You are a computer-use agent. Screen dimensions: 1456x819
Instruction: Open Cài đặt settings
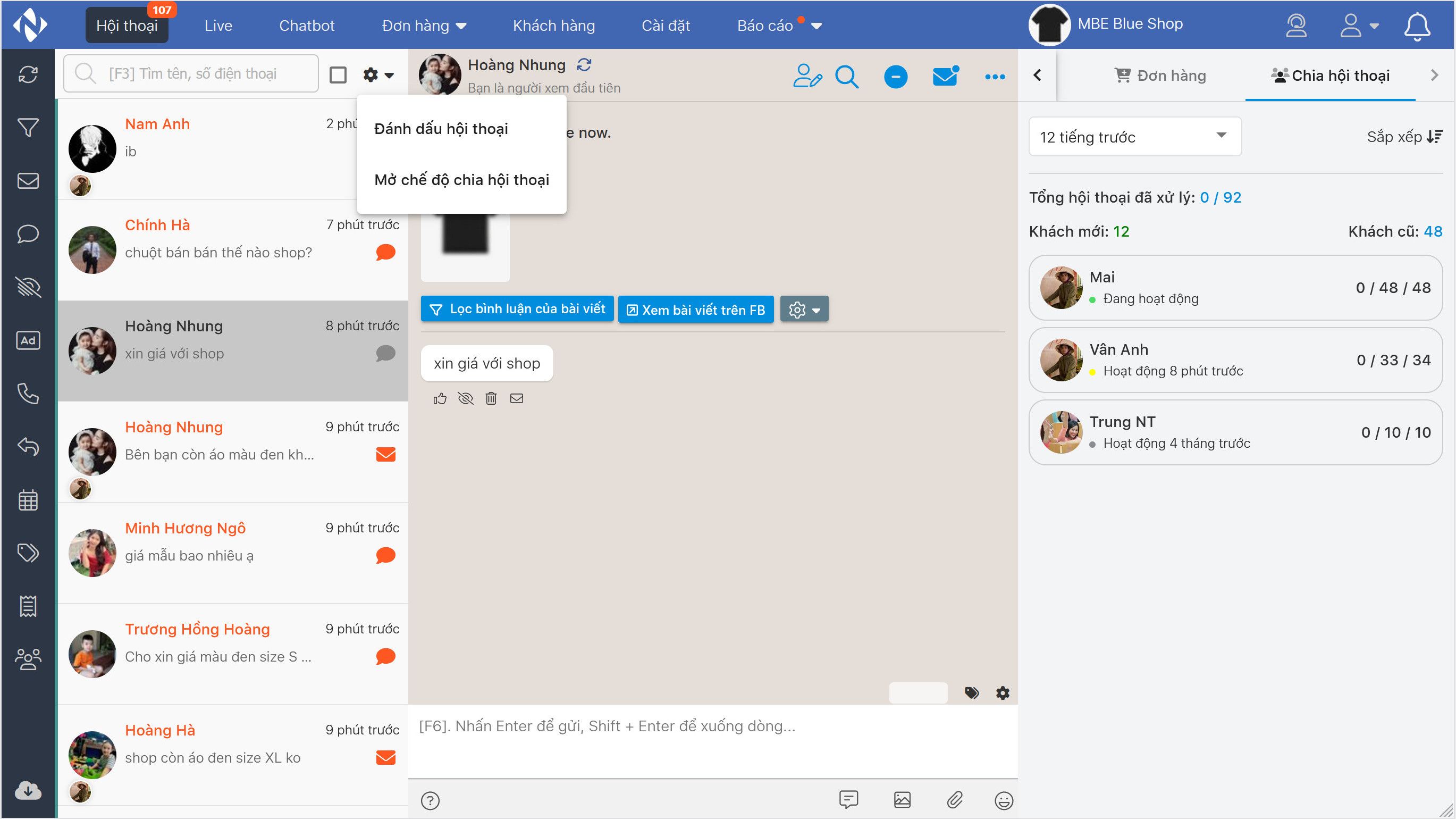(x=666, y=26)
